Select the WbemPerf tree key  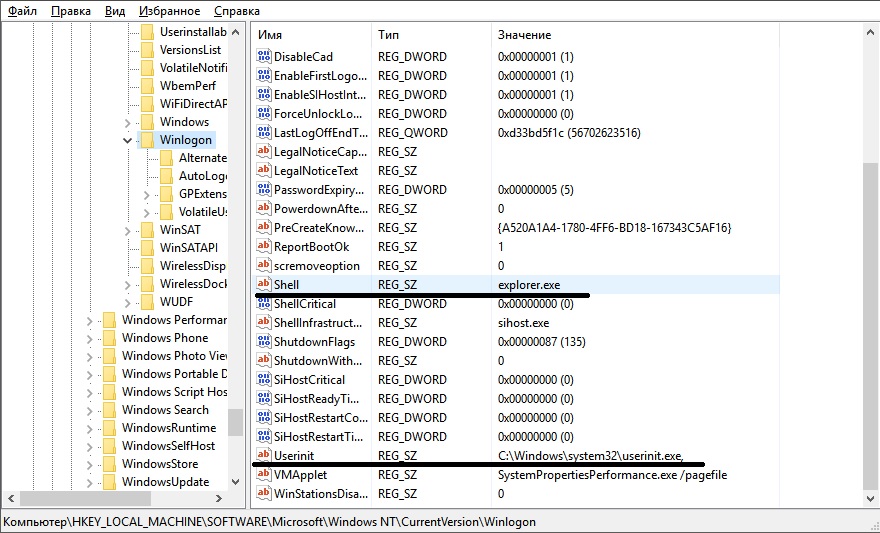coord(187,85)
